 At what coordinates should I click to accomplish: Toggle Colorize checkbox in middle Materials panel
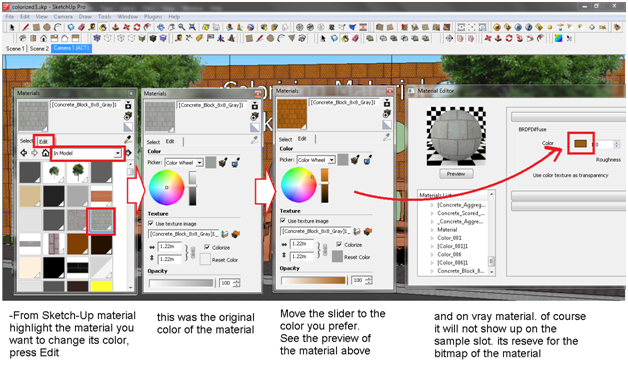(207, 247)
